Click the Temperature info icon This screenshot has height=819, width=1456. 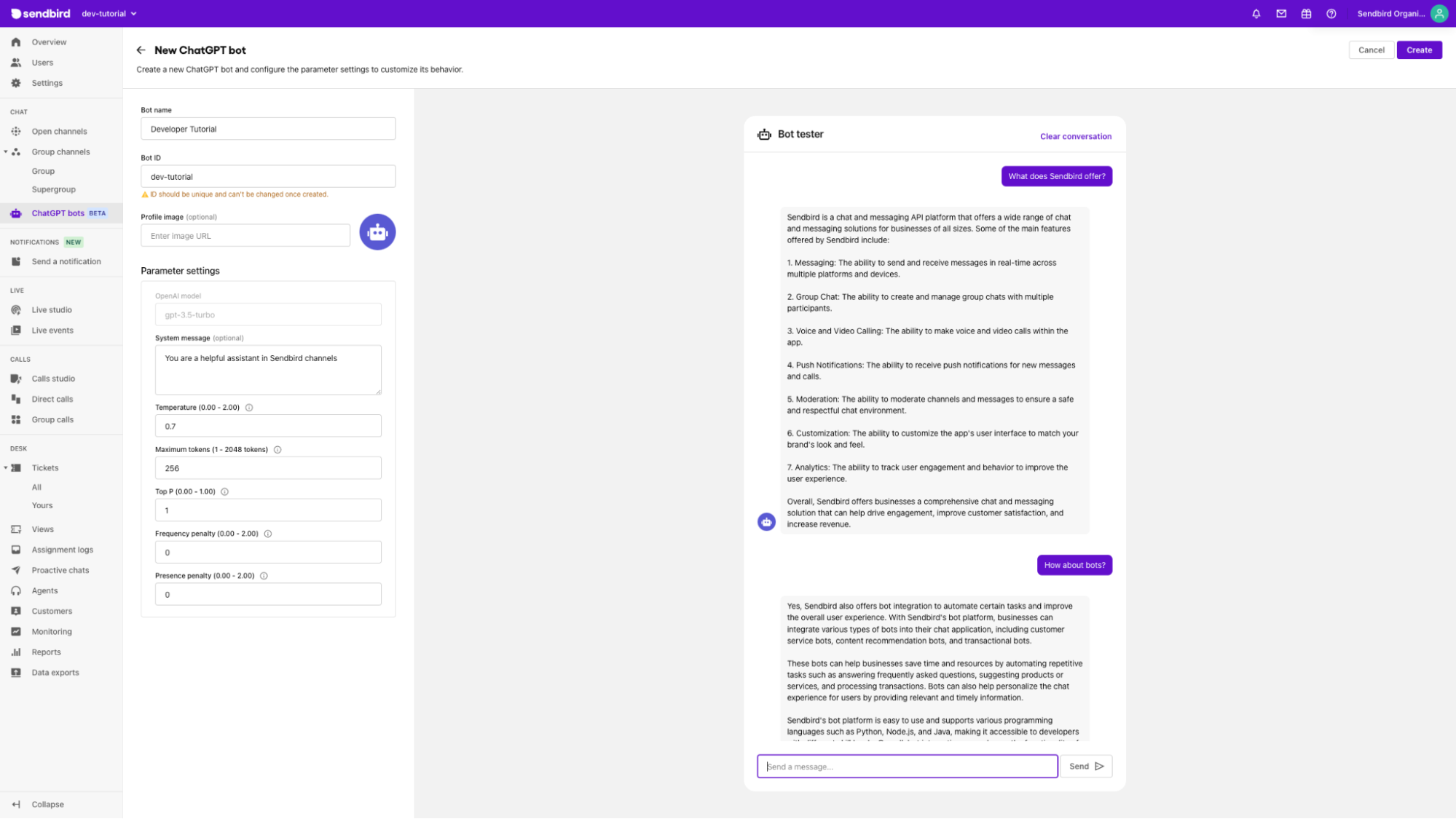[x=249, y=408]
